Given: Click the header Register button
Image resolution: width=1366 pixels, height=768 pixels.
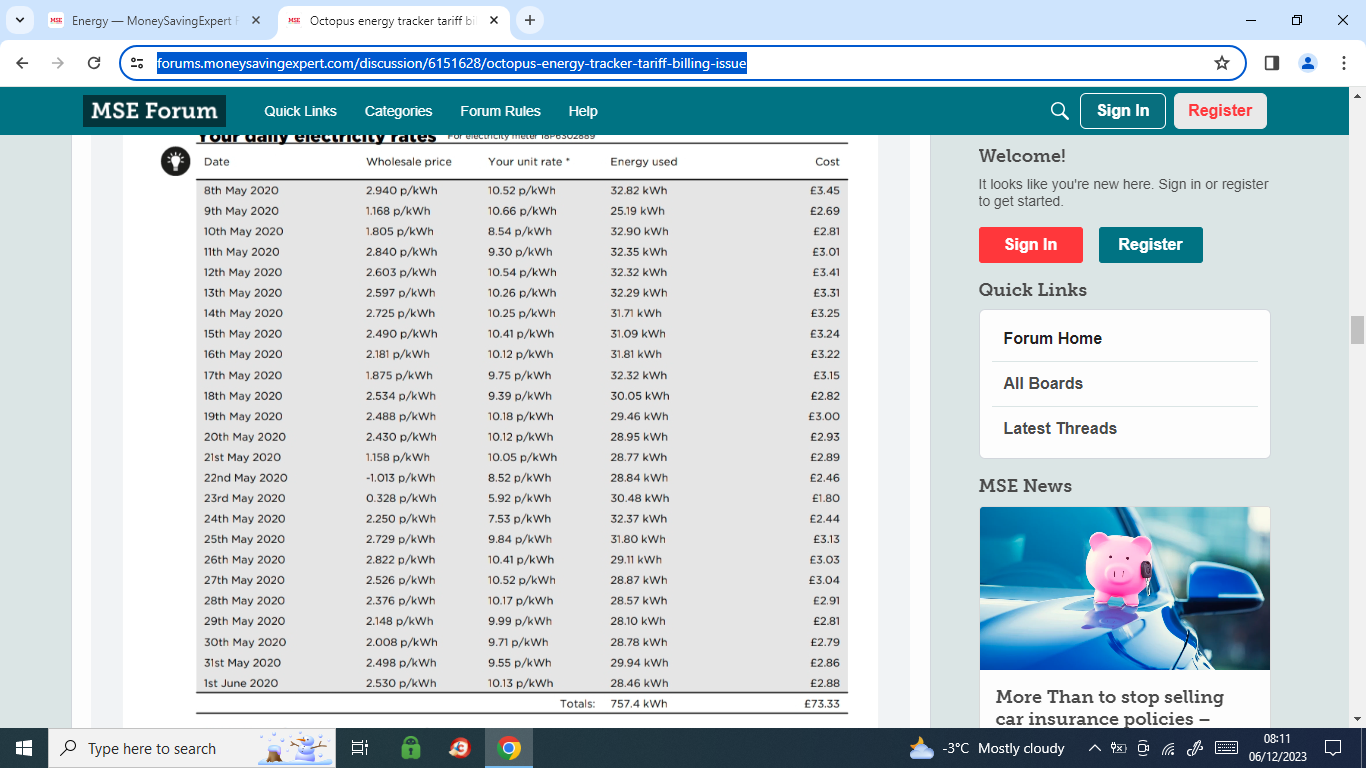Looking at the screenshot, I should (1220, 111).
